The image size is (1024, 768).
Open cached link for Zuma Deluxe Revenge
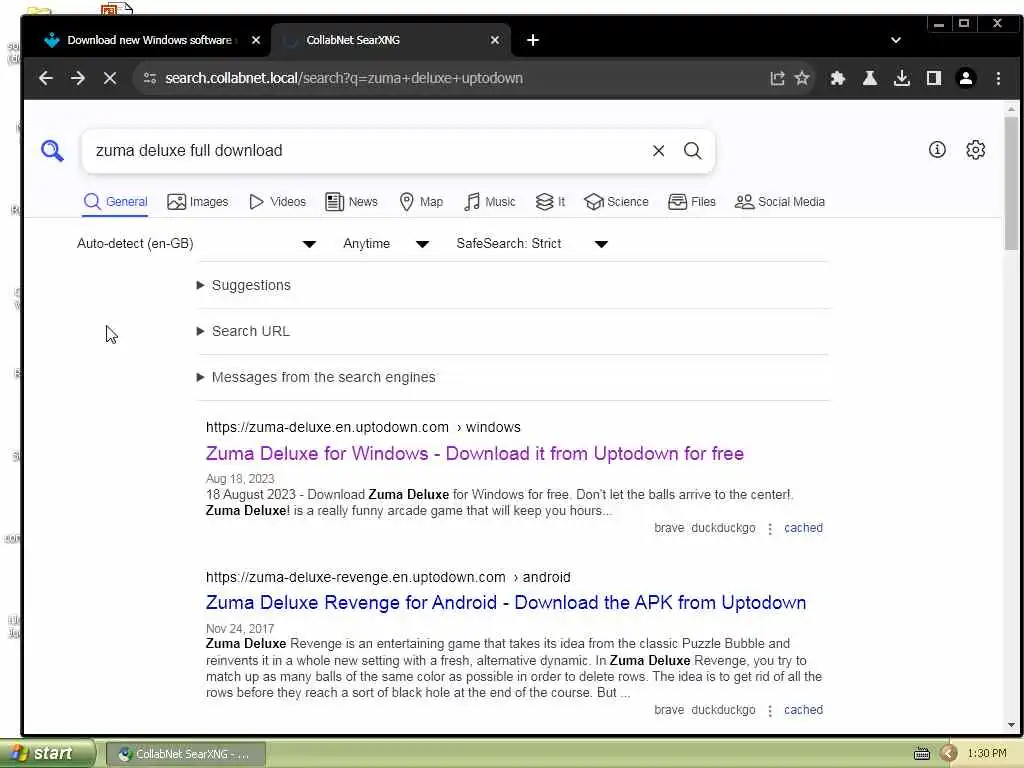click(803, 710)
